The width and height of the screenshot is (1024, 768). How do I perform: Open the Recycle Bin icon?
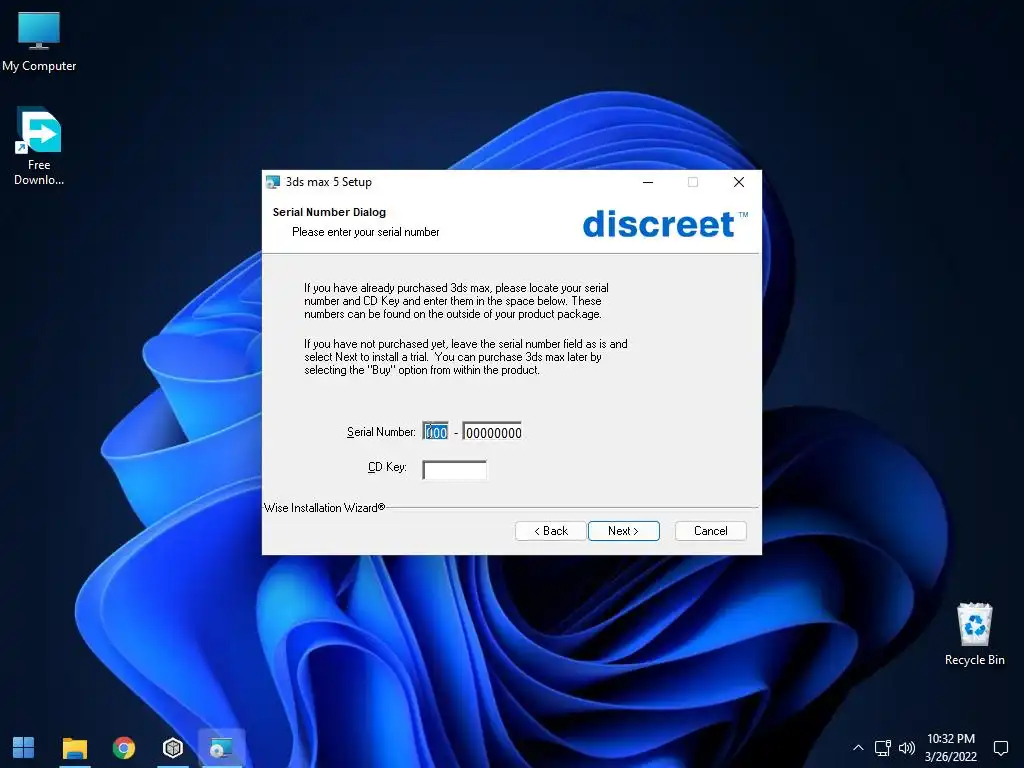tap(974, 634)
